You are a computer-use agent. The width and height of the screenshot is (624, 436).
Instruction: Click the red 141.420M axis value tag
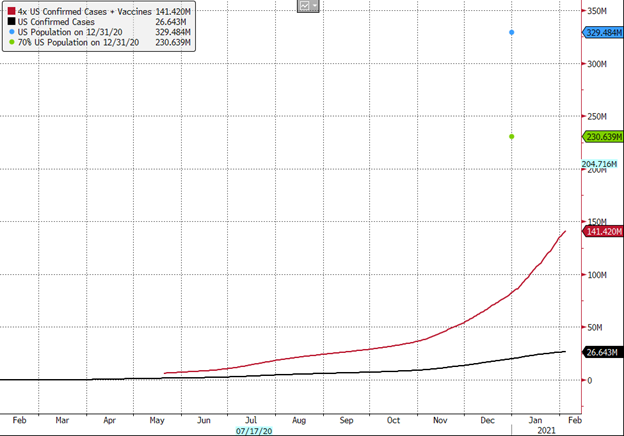pos(603,231)
